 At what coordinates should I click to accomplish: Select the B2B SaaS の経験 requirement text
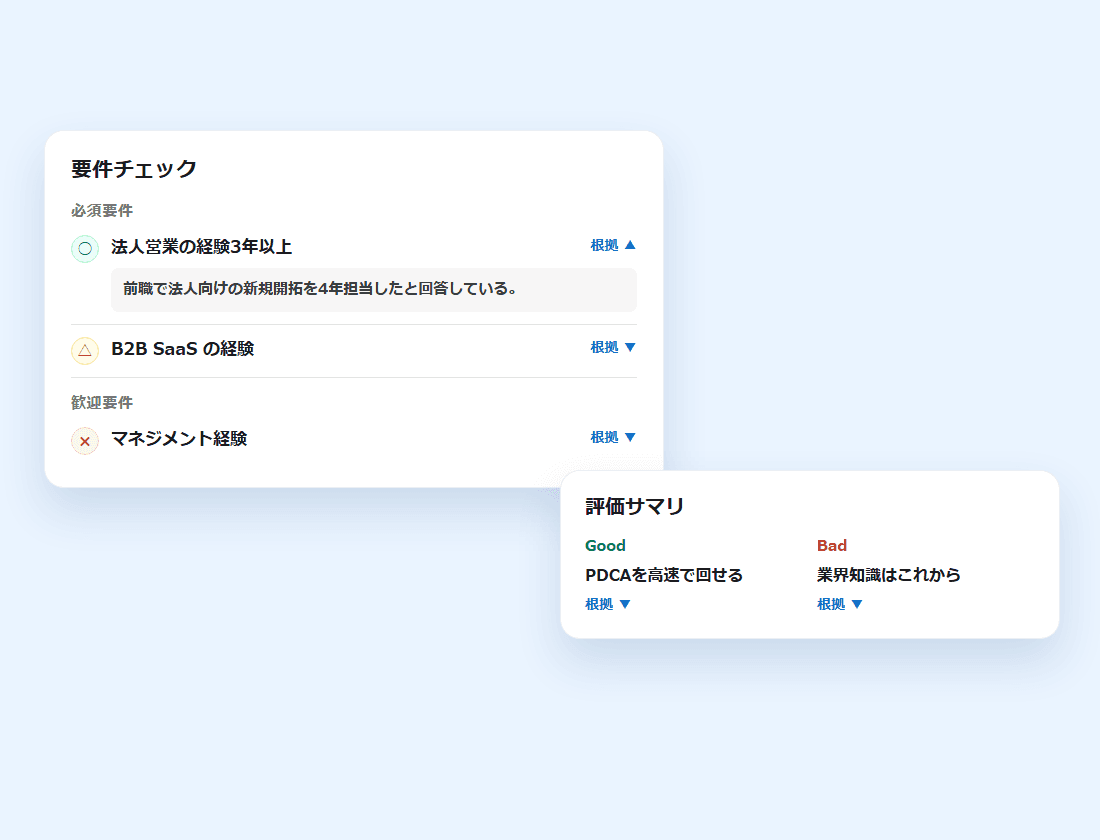pyautogui.click(x=182, y=349)
